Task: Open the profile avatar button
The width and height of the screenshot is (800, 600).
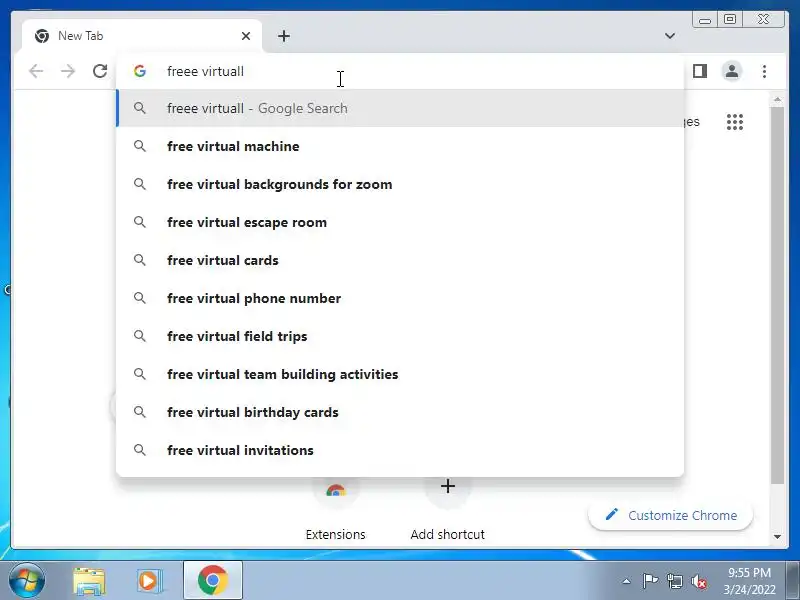Action: (x=732, y=71)
